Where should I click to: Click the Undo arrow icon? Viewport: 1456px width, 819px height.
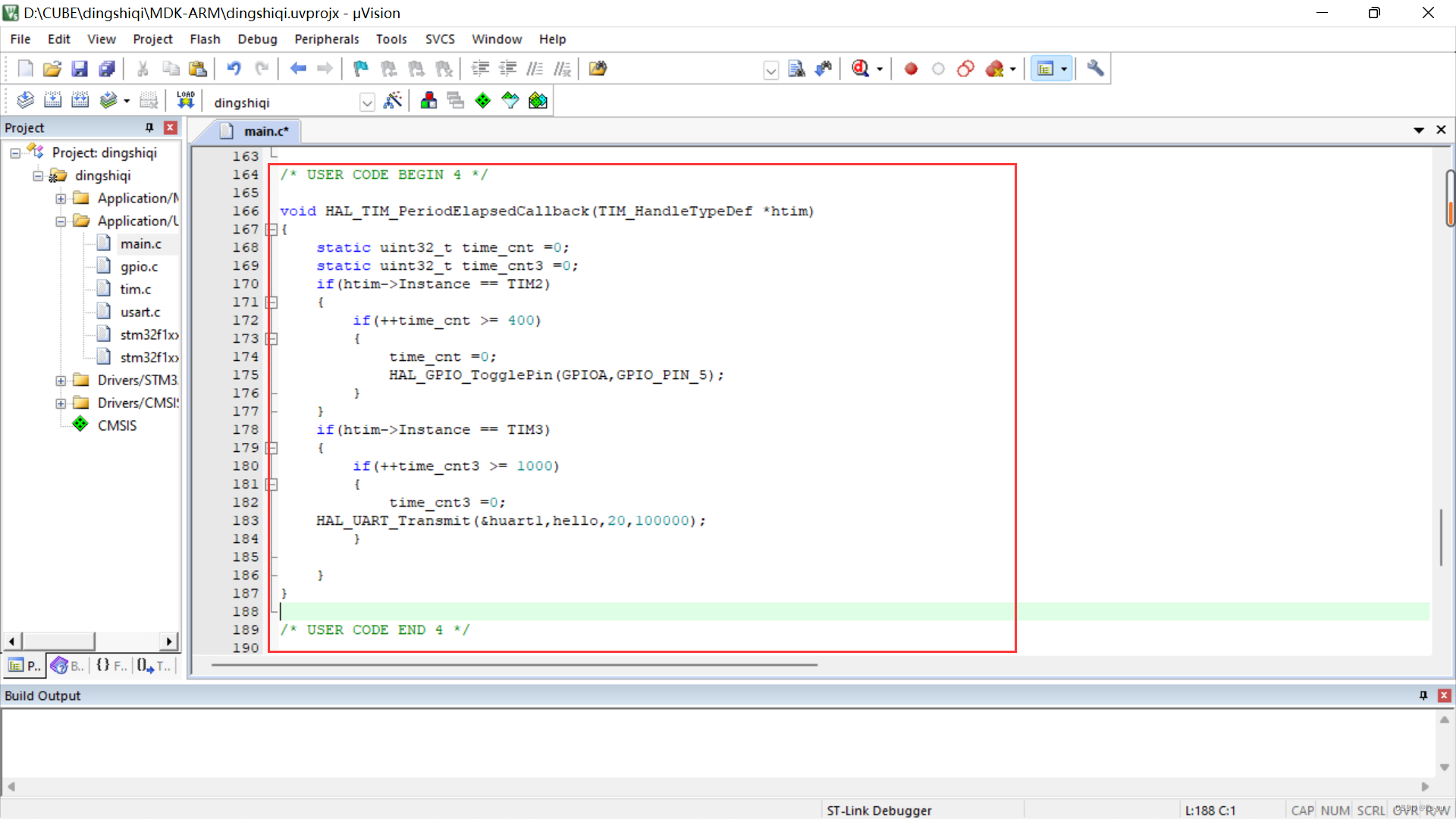click(x=234, y=69)
